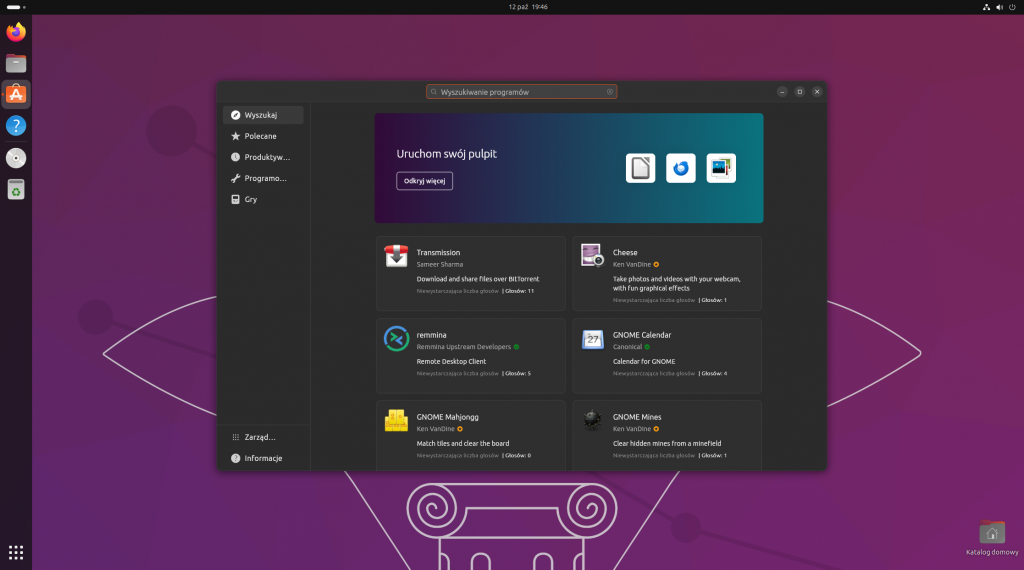
Task: Open the Cheese app title
Action: click(625, 253)
